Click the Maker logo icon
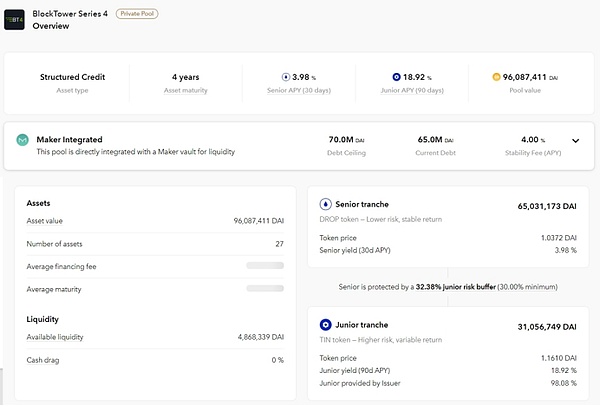Viewport: 600px width, 406px height. (x=22, y=141)
